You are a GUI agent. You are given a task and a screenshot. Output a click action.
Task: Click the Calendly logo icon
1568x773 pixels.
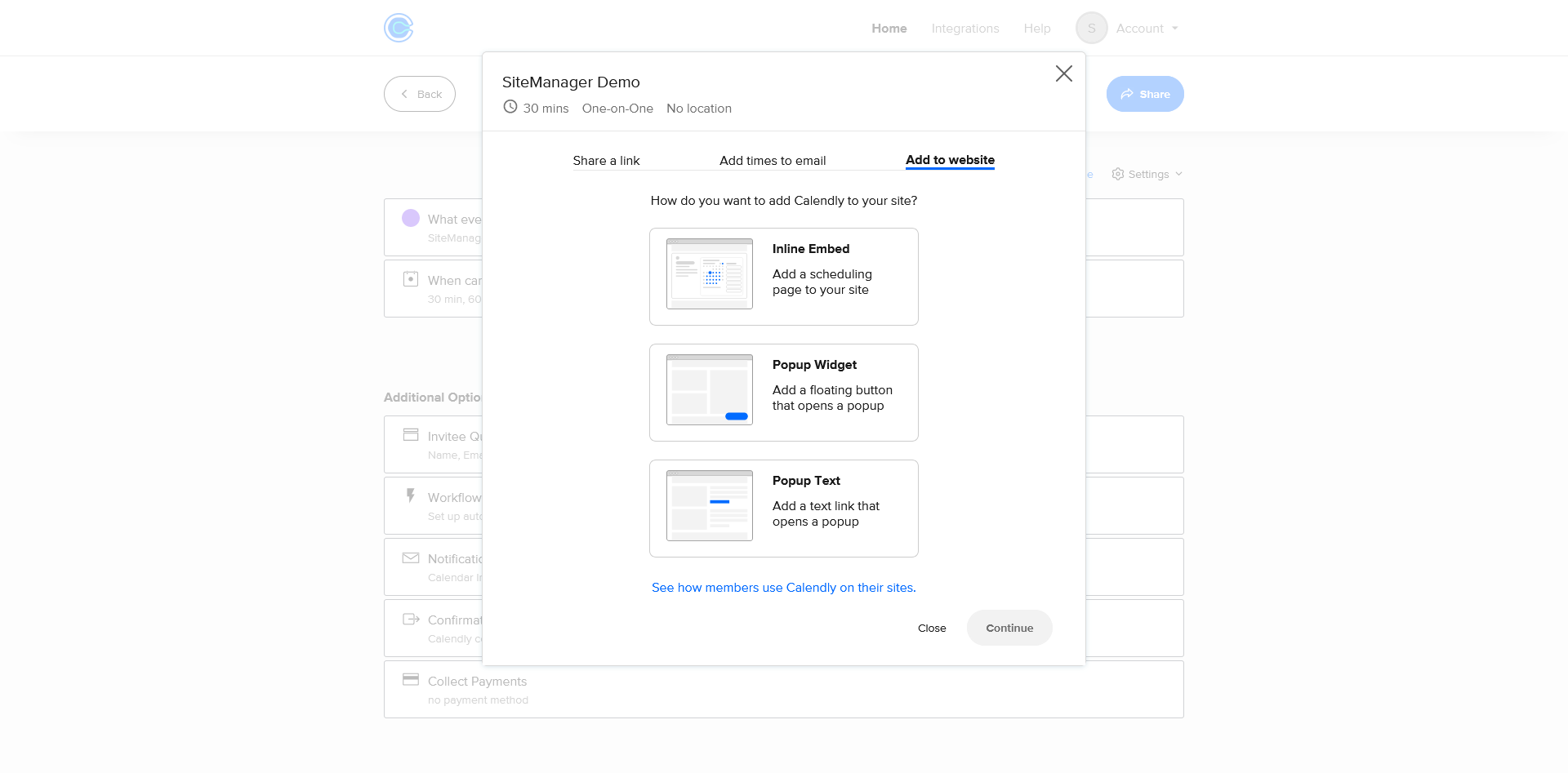point(399,28)
